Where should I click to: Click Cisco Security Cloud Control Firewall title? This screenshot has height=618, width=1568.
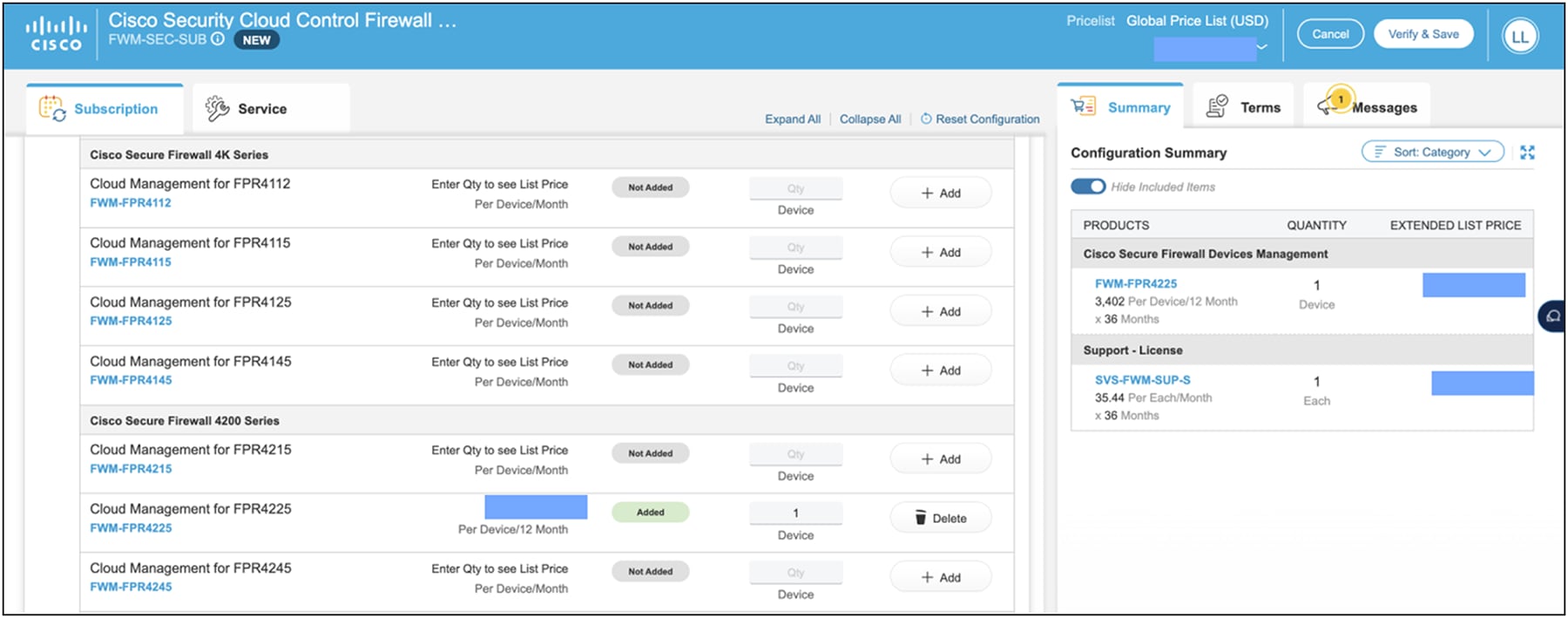tap(282, 20)
